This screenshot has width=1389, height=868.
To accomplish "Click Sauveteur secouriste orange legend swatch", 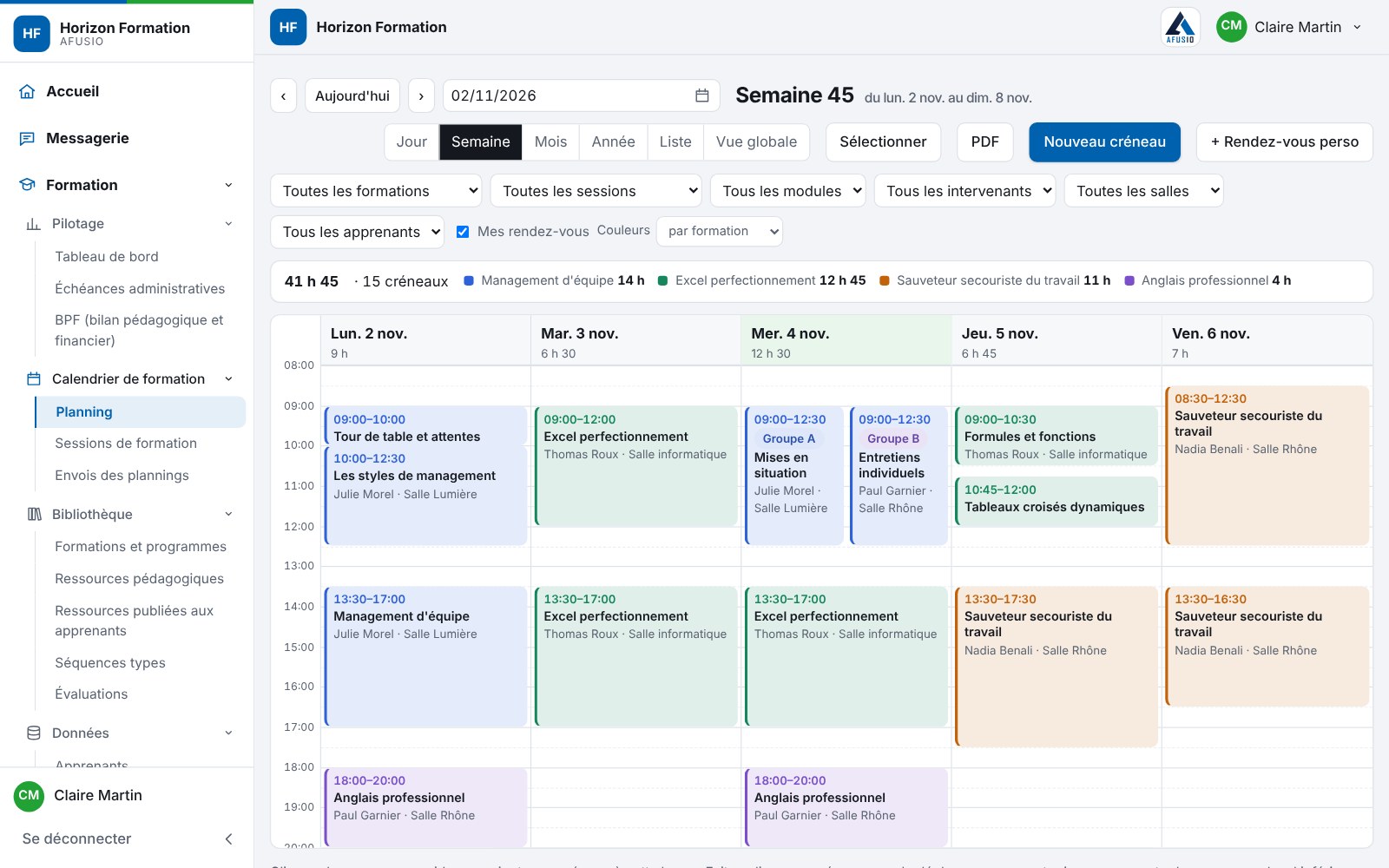I will pyautogui.click(x=885, y=281).
